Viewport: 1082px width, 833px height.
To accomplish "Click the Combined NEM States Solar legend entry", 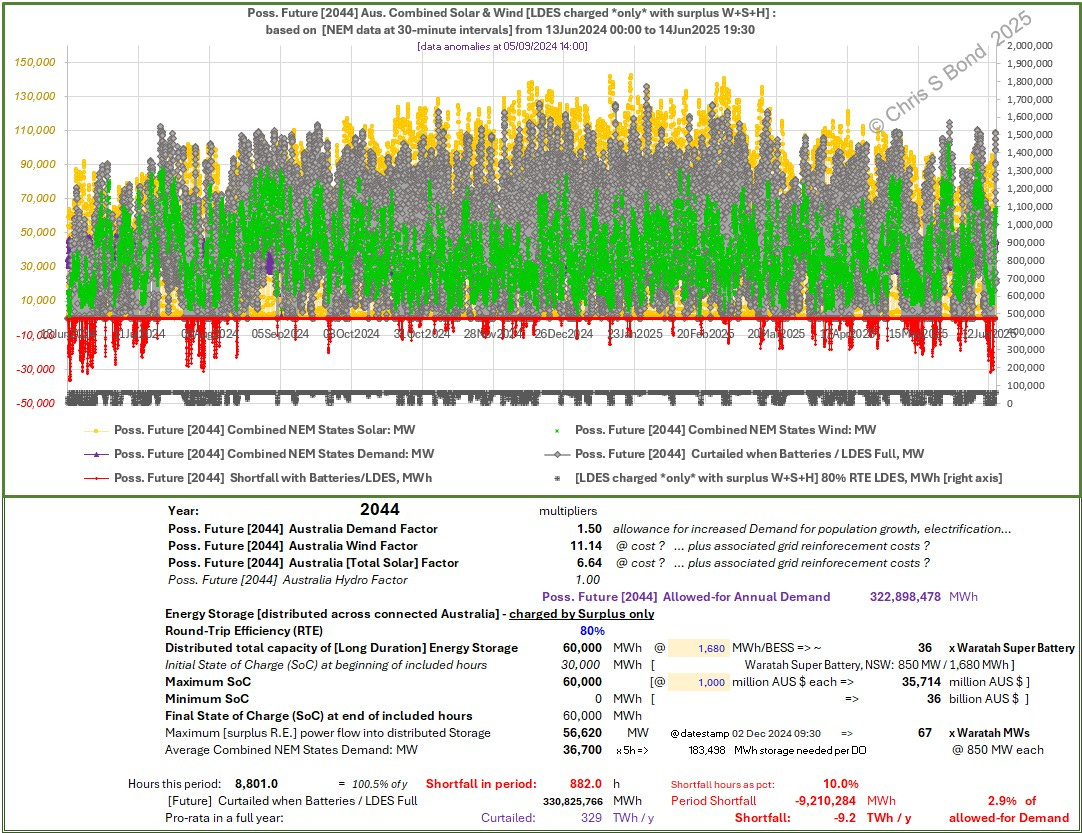I will 250,430.
